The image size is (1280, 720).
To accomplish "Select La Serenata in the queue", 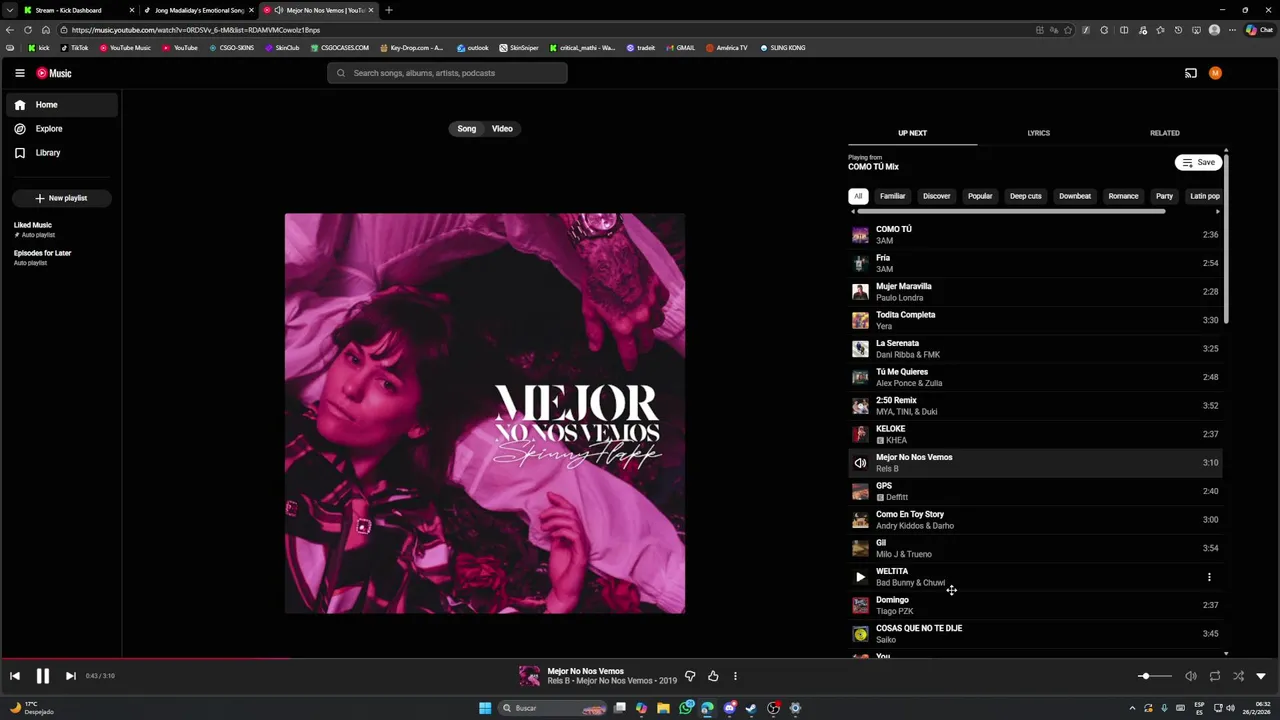I will coord(1035,349).
